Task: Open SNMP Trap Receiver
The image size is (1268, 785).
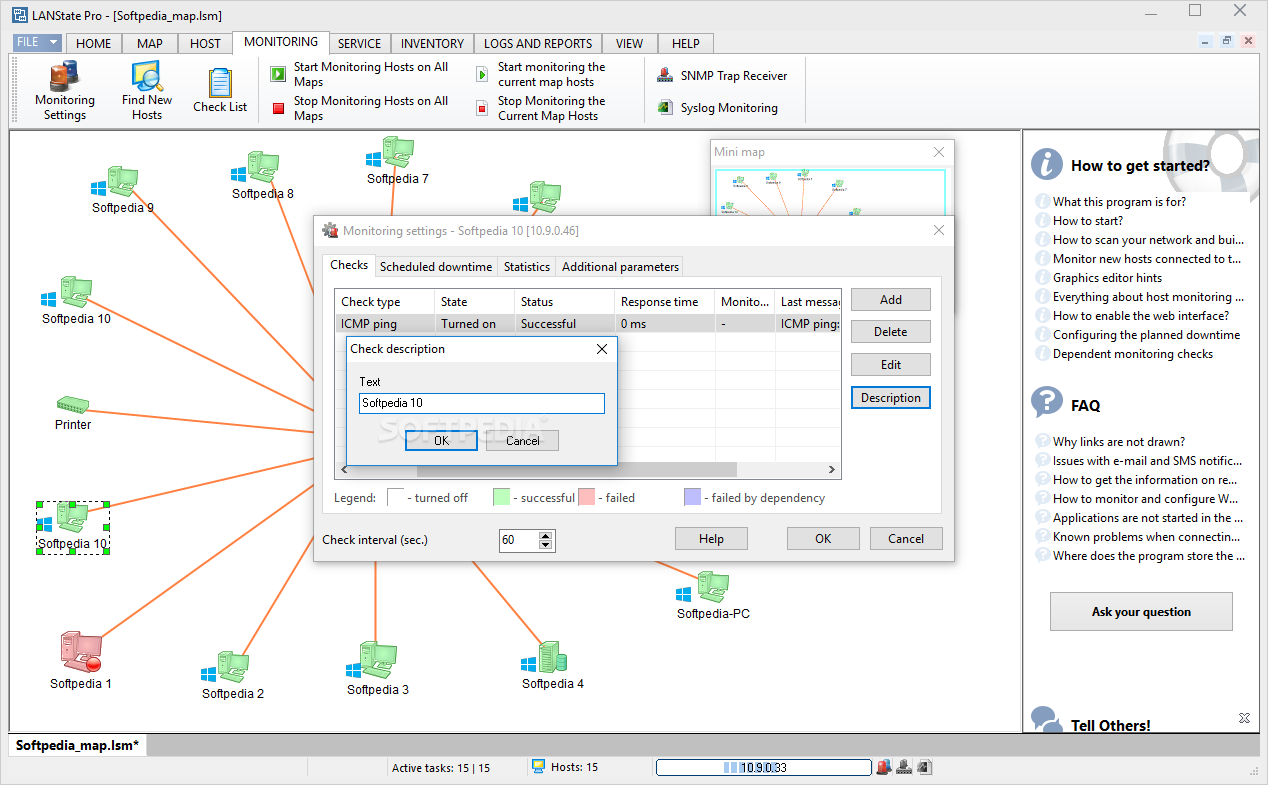Action: [x=722, y=76]
